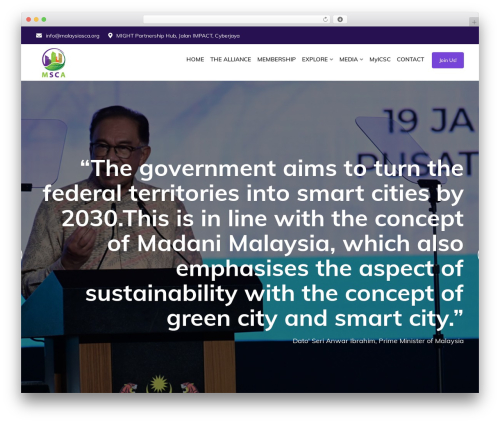This screenshot has height=423, width=500.
Task: Click the envelope email icon
Action: (39, 36)
